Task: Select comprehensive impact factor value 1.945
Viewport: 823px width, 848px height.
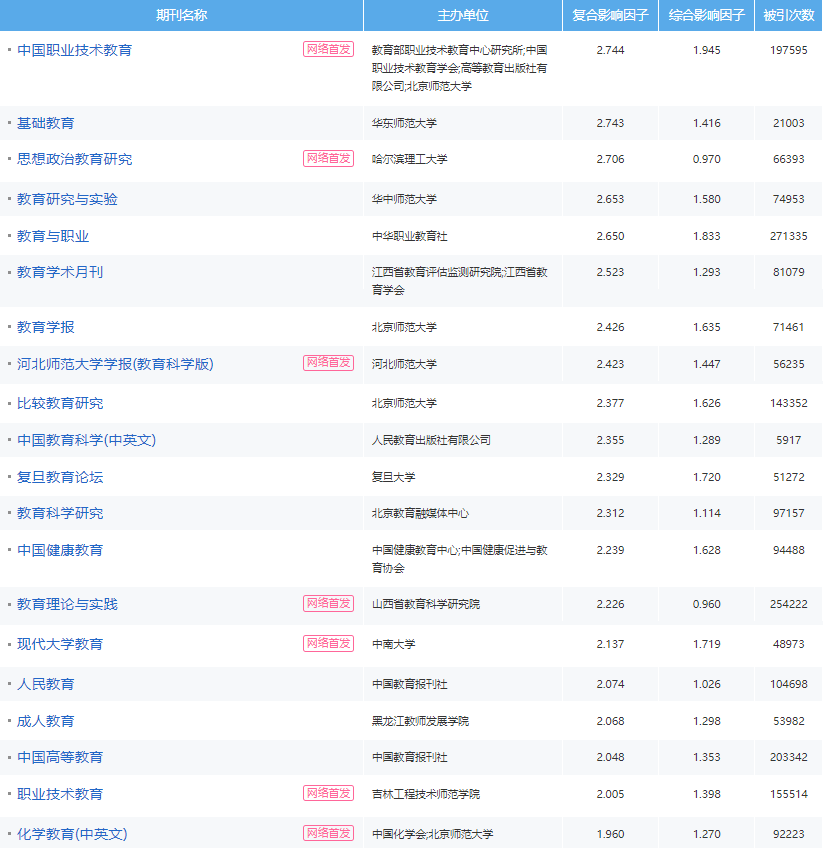Action: pyautogui.click(x=707, y=50)
